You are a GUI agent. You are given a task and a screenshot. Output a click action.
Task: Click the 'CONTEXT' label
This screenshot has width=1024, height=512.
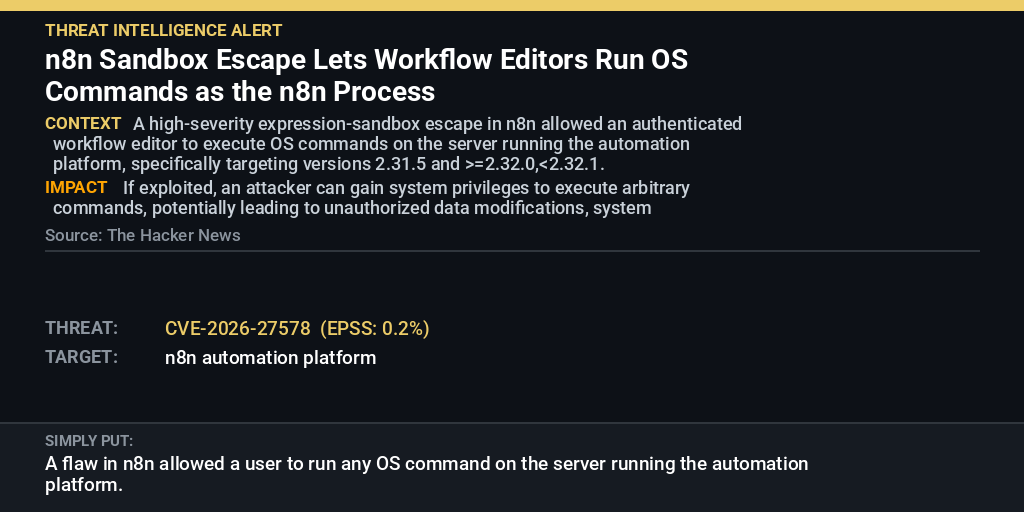[x=83, y=123]
